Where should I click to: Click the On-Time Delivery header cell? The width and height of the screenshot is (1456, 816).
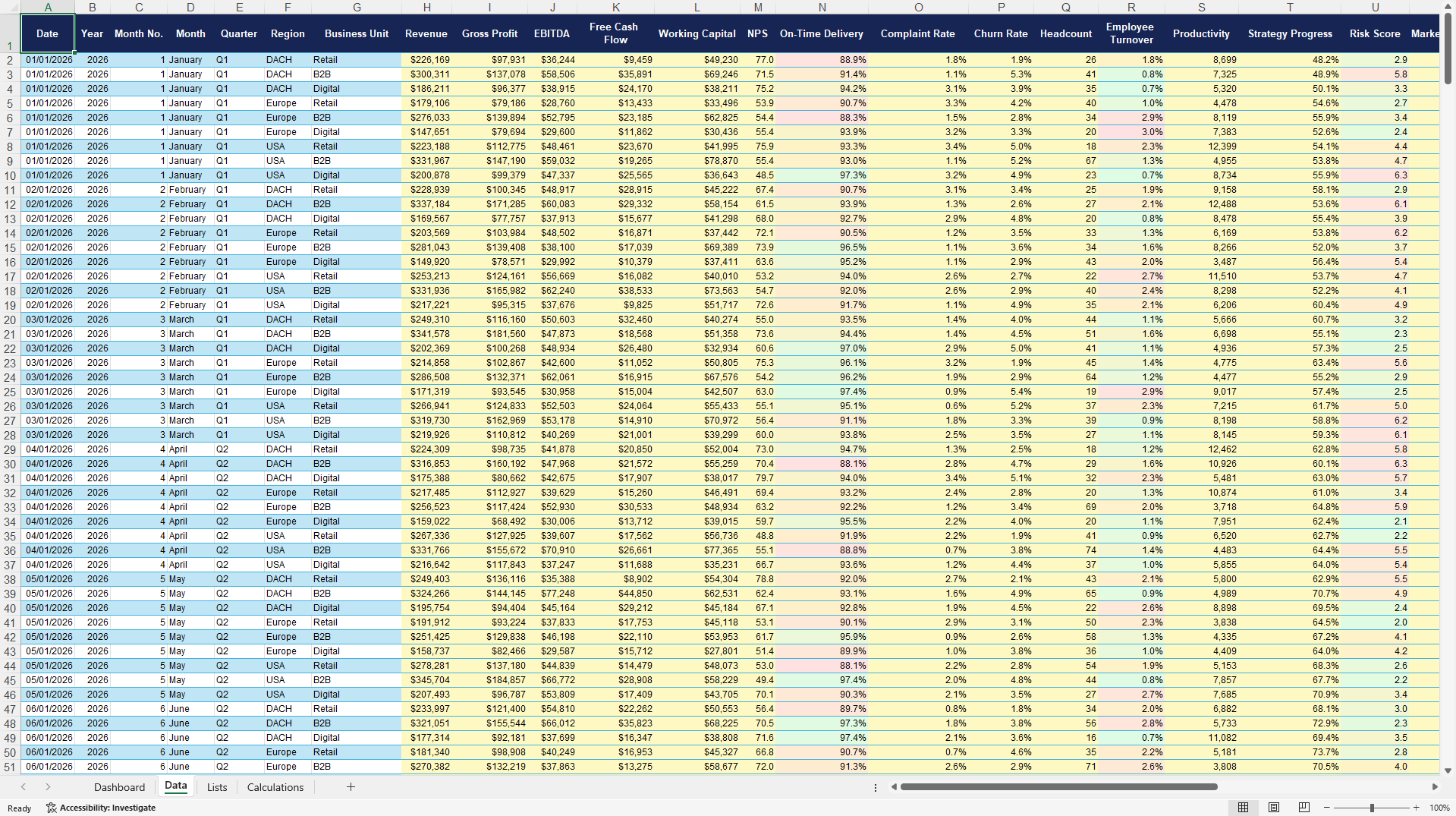pos(822,33)
